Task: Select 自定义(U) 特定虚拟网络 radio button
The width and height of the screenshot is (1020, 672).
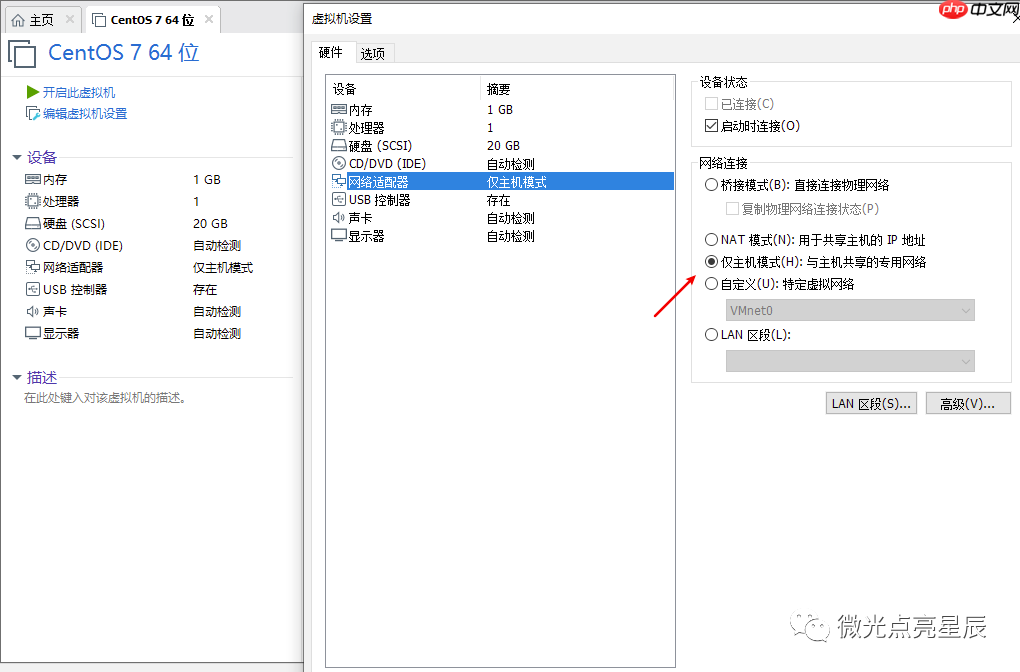Action: [711, 284]
